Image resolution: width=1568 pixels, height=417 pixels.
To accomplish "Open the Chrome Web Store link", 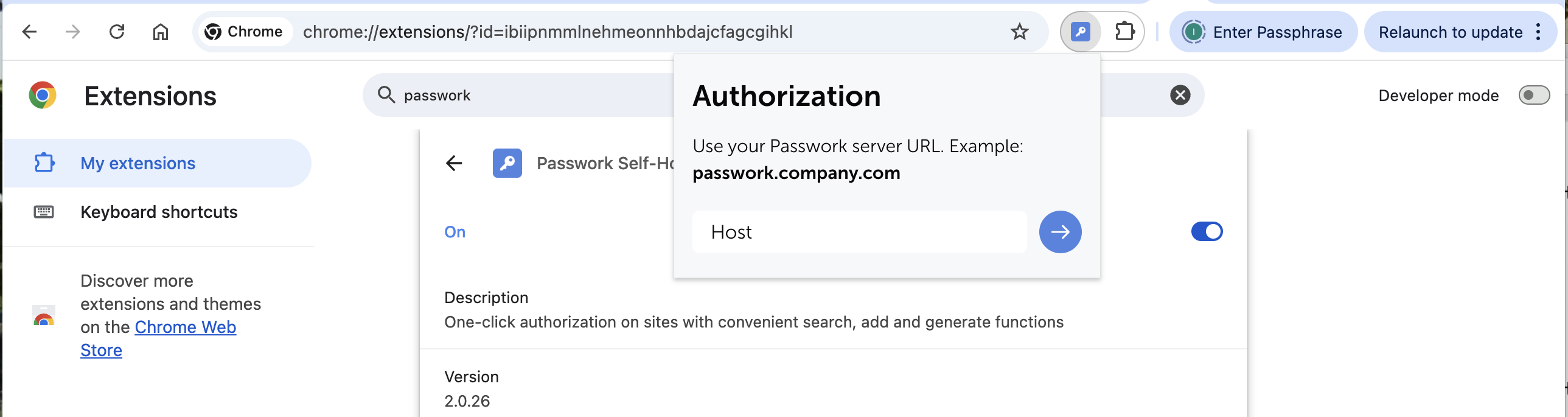I will pos(158,338).
